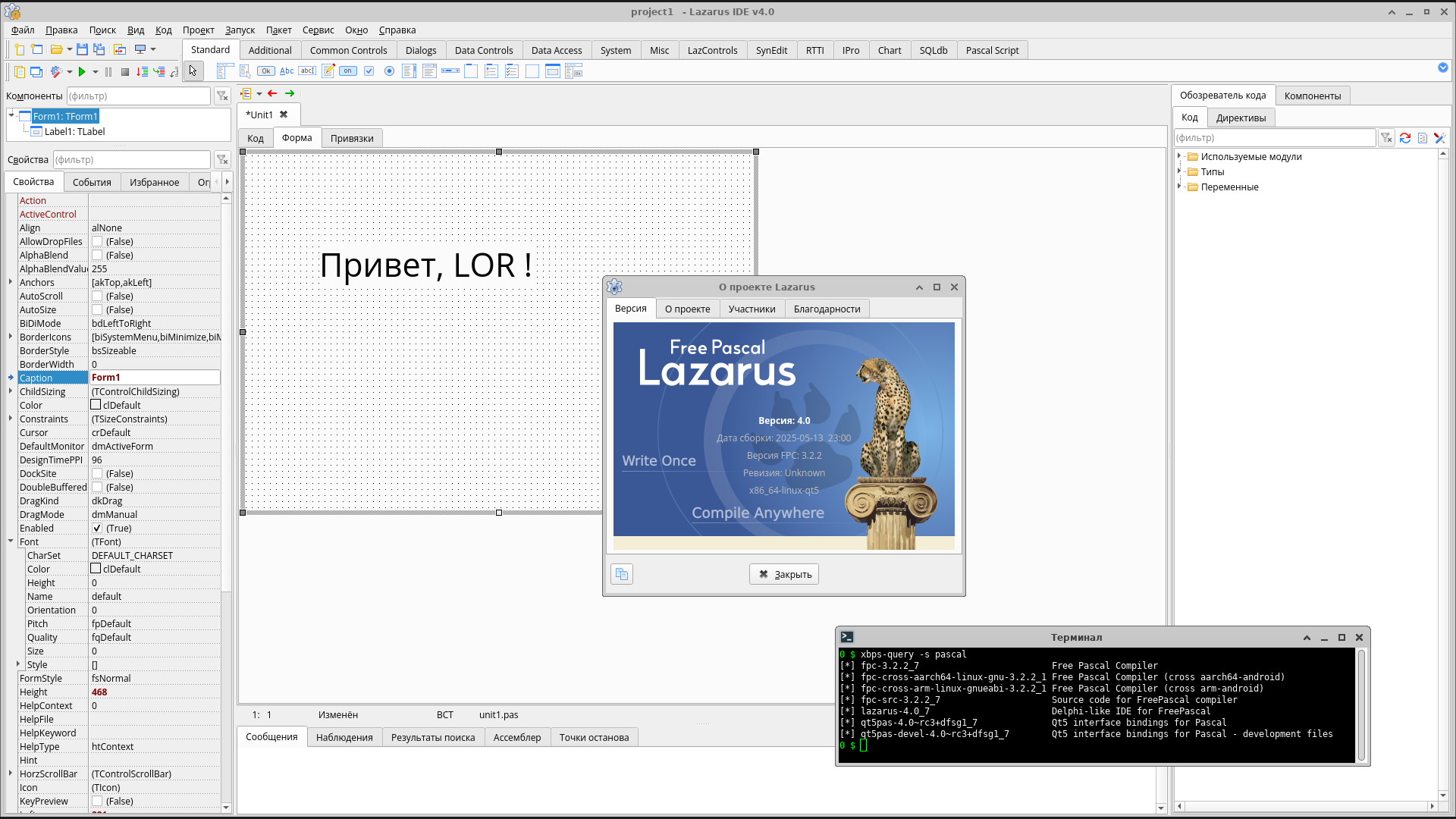This screenshot has width=1456, height=819.
Task: Click the Font Color swatch clDefault
Action: 96,569
